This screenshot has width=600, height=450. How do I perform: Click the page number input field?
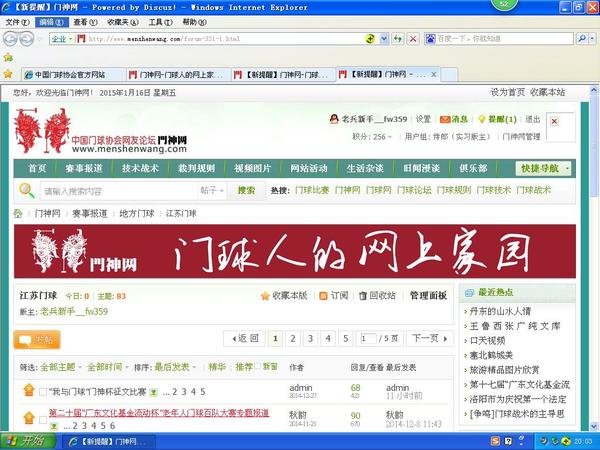[369, 338]
